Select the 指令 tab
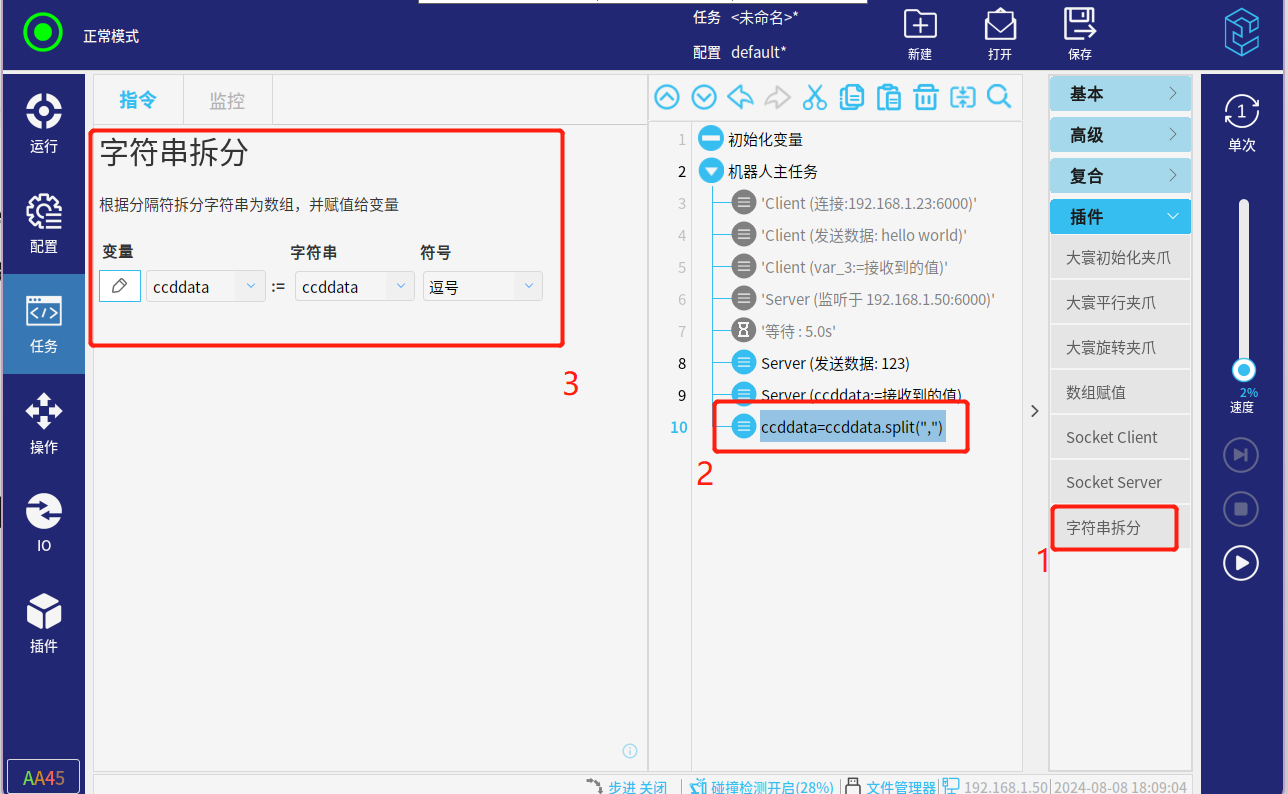The width and height of the screenshot is (1288, 794). [x=138, y=100]
